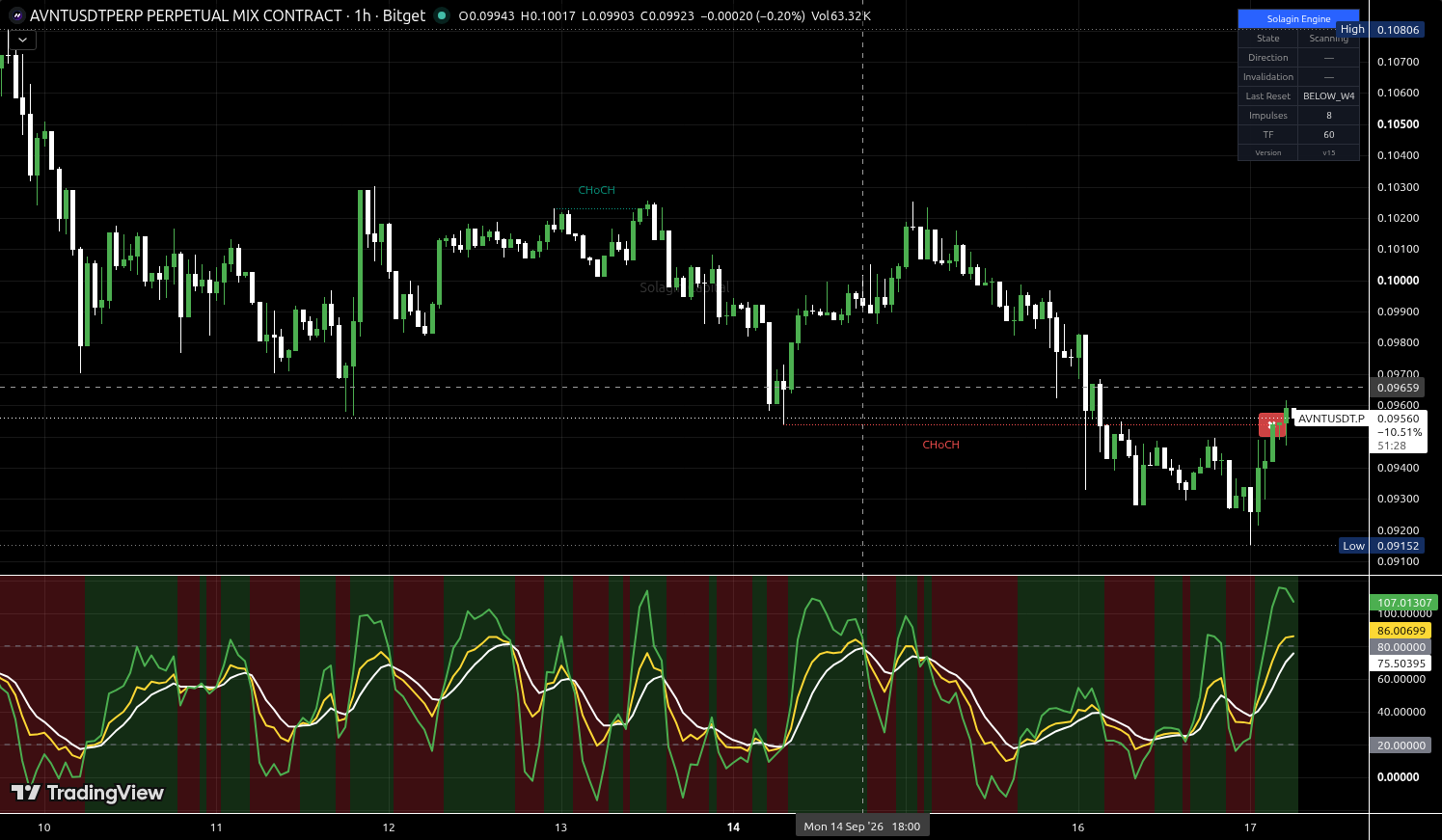The width and height of the screenshot is (1442, 840).
Task: Click the green market status dot
Action: (x=442, y=15)
